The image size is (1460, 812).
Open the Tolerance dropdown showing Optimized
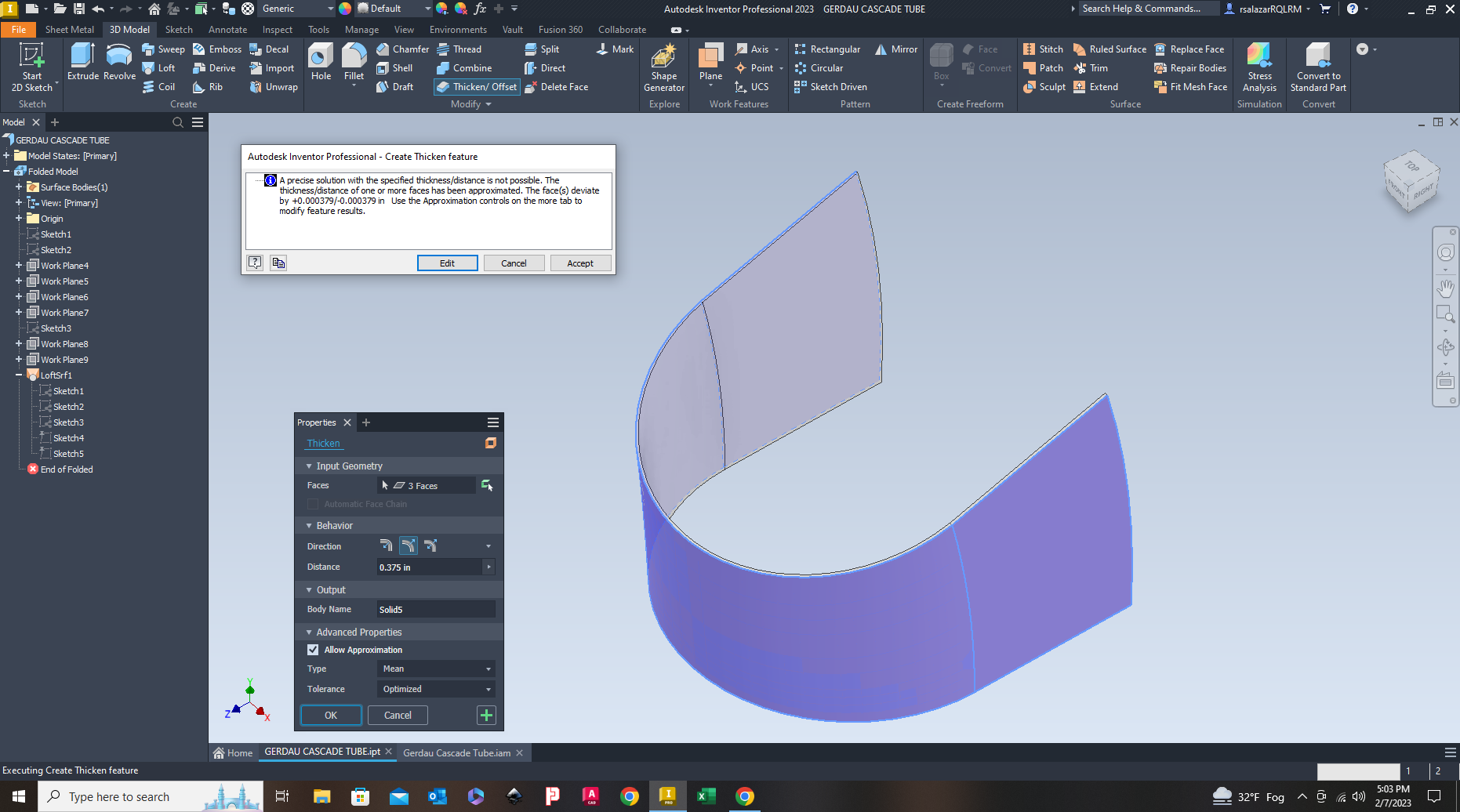coord(437,689)
